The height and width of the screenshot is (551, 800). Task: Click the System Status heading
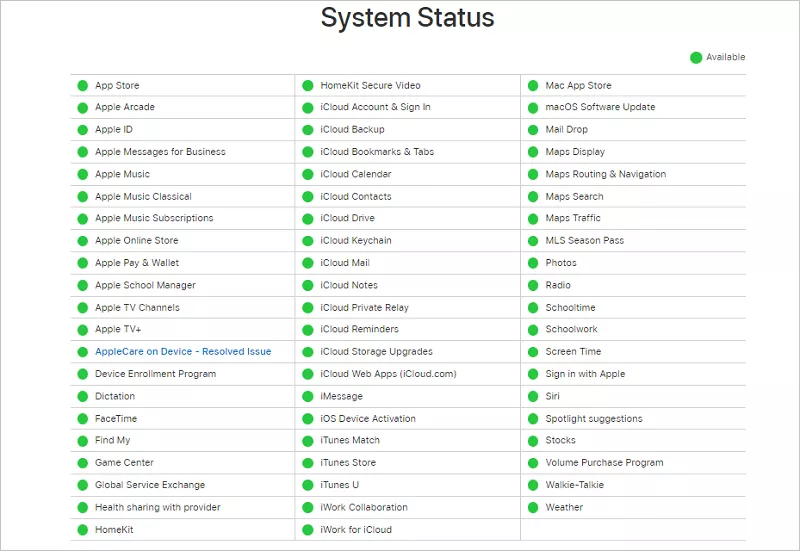[407, 18]
